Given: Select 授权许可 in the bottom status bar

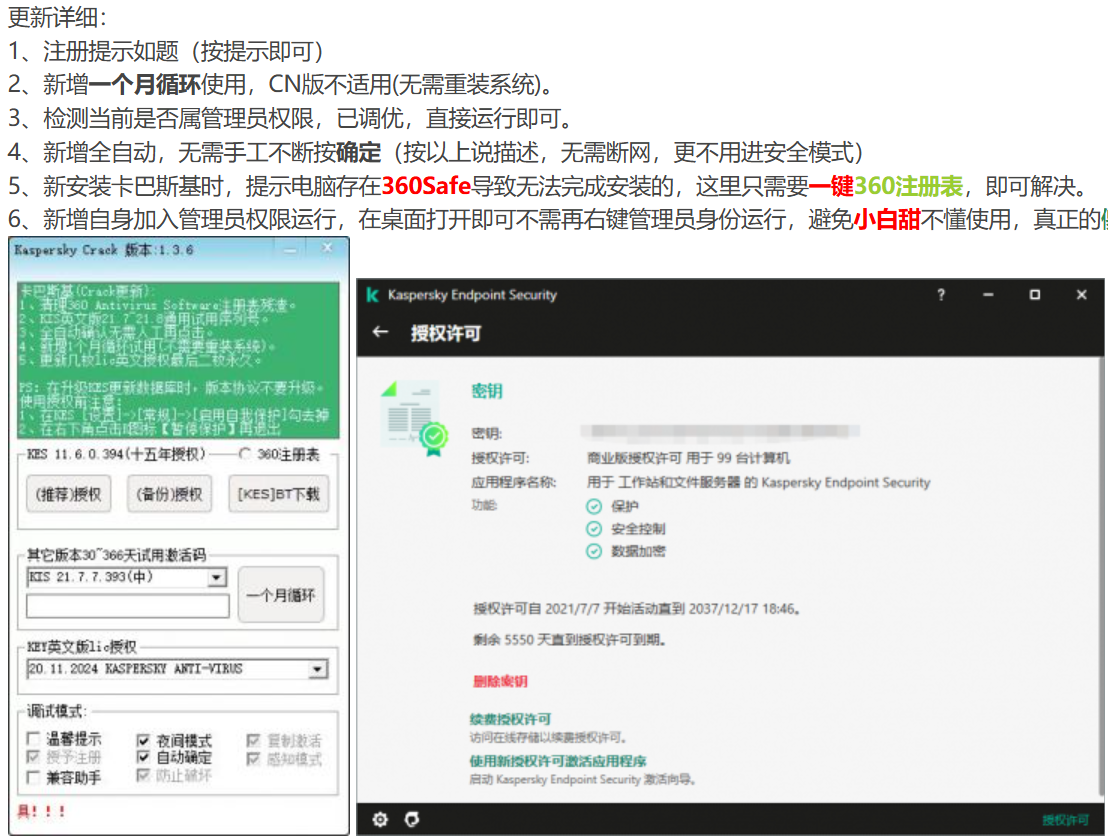Looking at the screenshot, I should tap(1067, 819).
